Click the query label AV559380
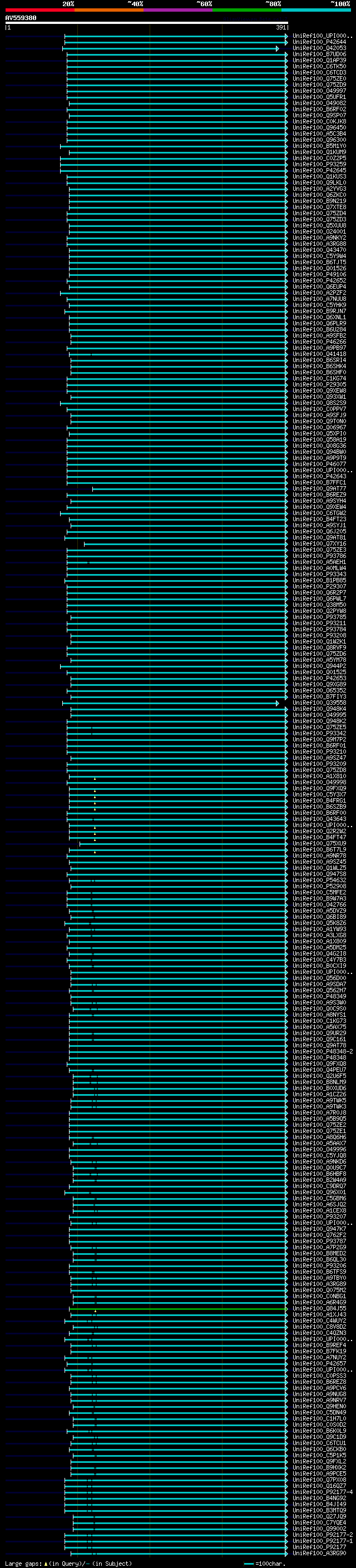The image size is (356, 1568). 21,18
